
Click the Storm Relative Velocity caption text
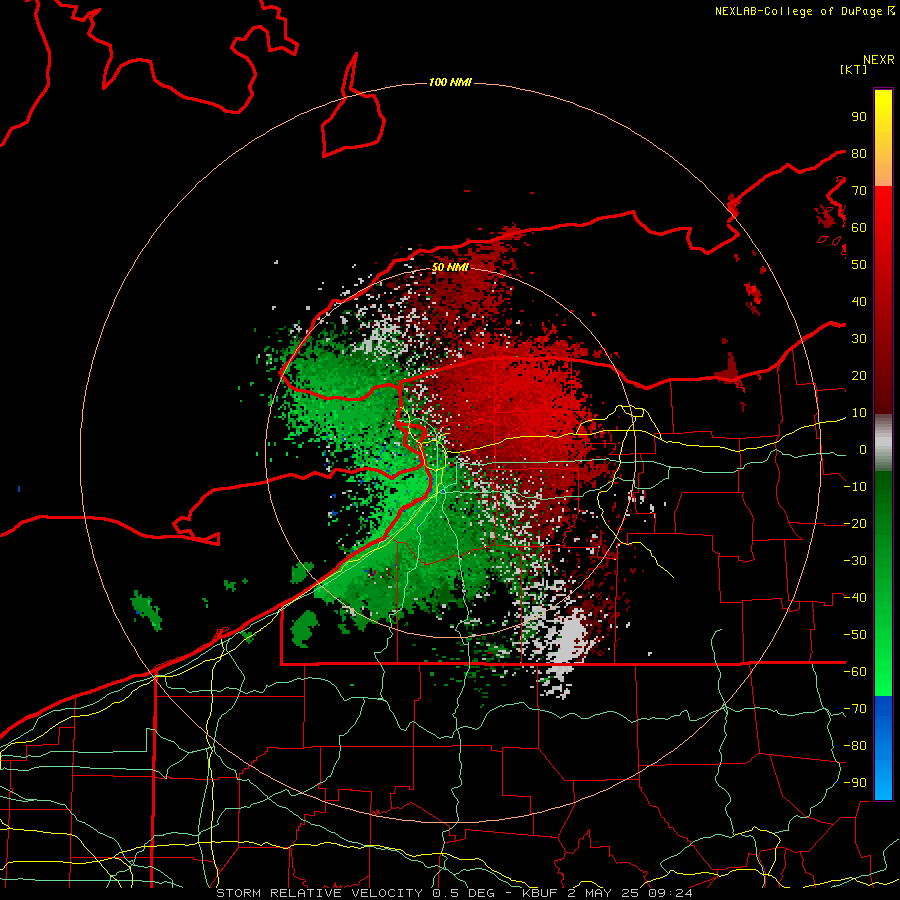(x=454, y=893)
